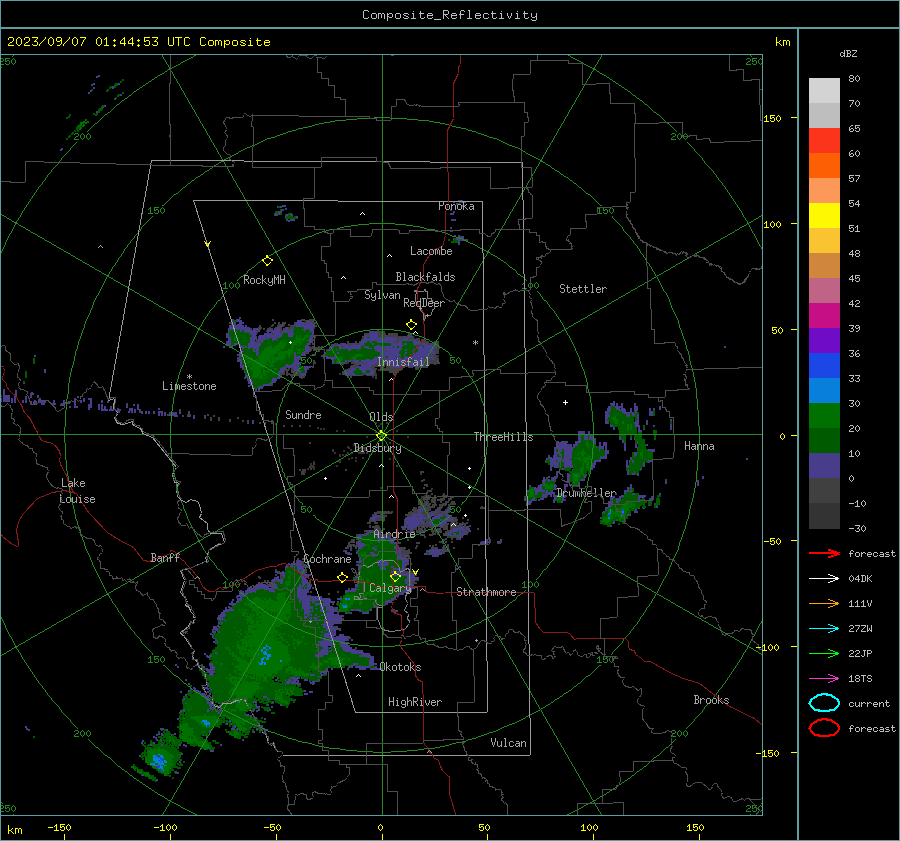Screen dimensions: 900x841
Task: Click the Ponoka city label
Action: click(x=456, y=206)
